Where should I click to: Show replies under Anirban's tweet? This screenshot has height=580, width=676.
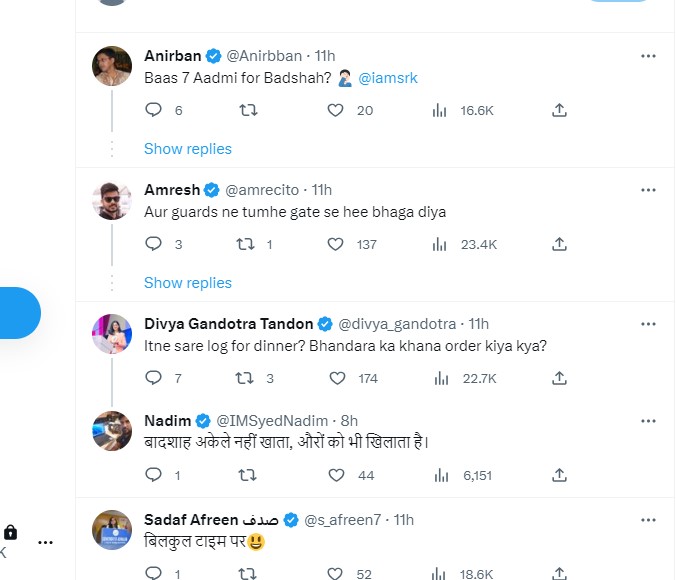tap(187, 149)
